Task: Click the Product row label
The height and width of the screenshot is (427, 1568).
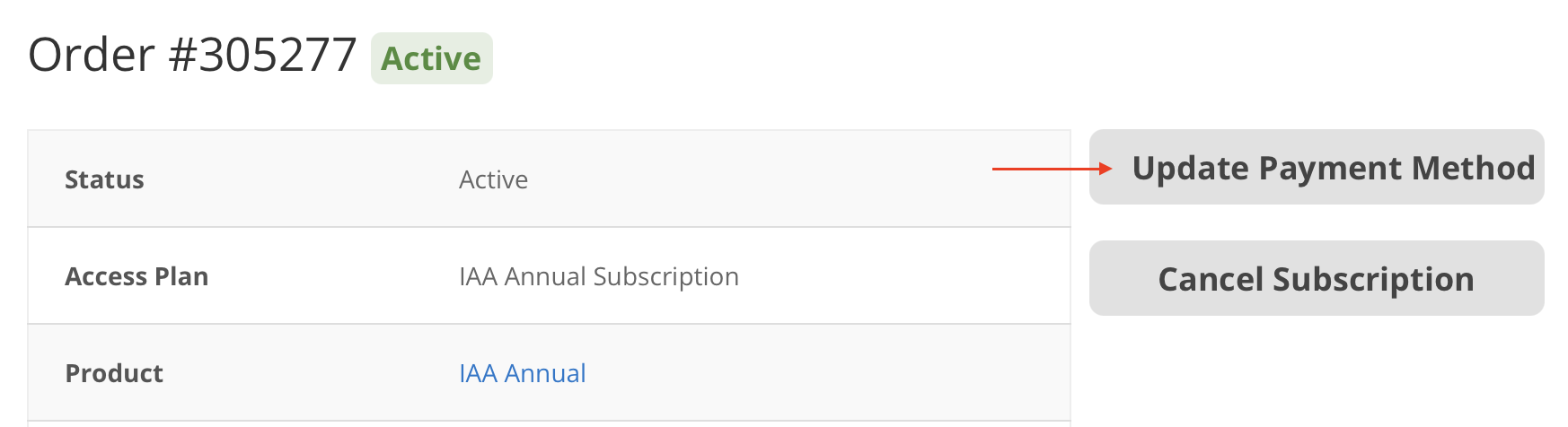Action: coord(114,373)
